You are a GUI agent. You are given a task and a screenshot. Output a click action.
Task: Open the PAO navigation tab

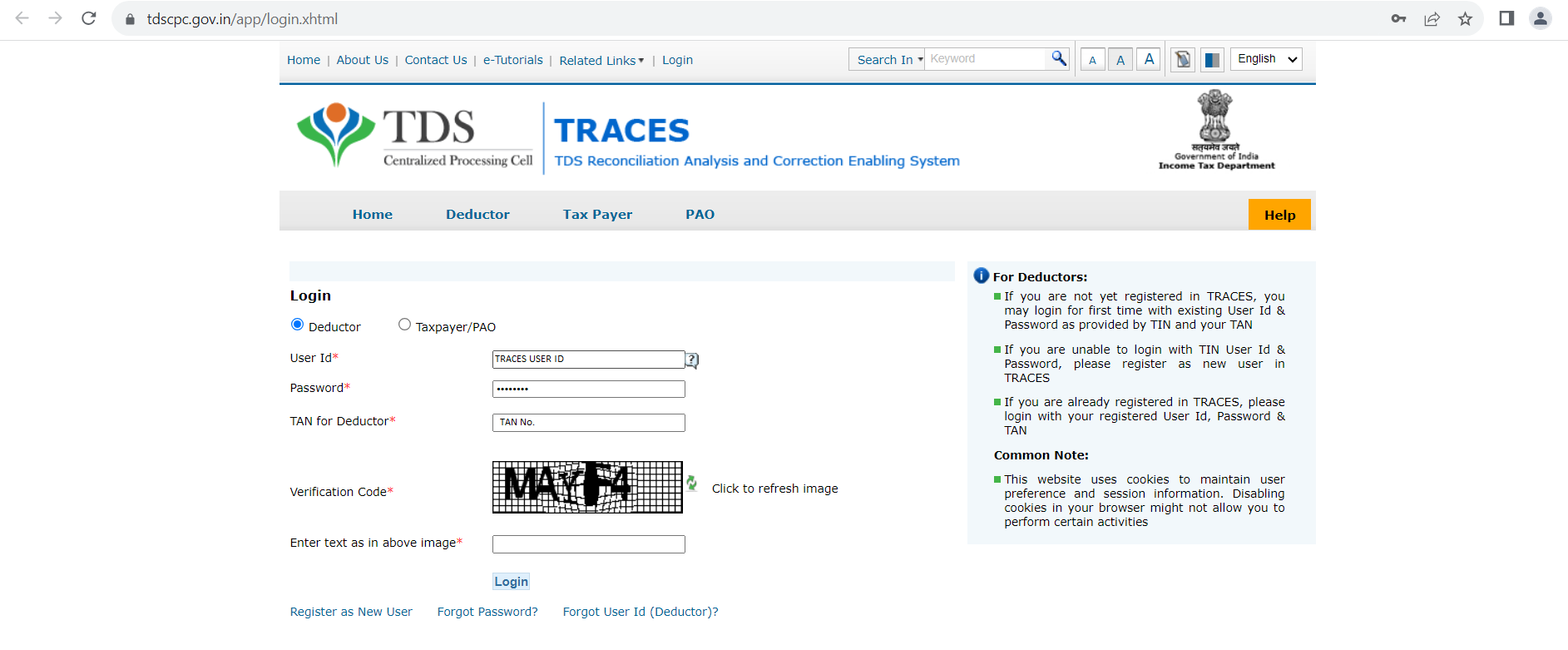(700, 214)
